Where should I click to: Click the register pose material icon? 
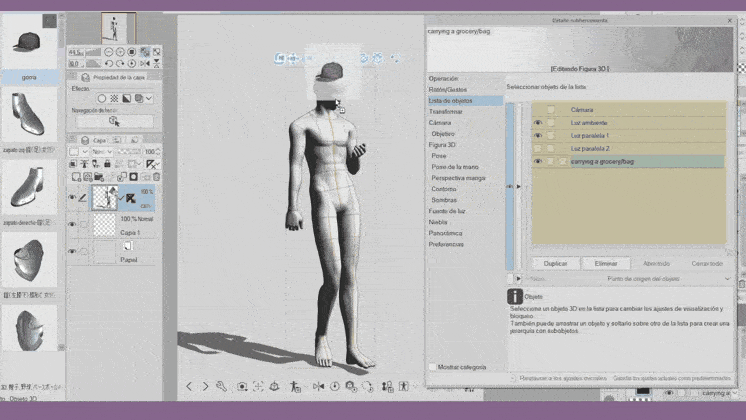(x=295, y=386)
